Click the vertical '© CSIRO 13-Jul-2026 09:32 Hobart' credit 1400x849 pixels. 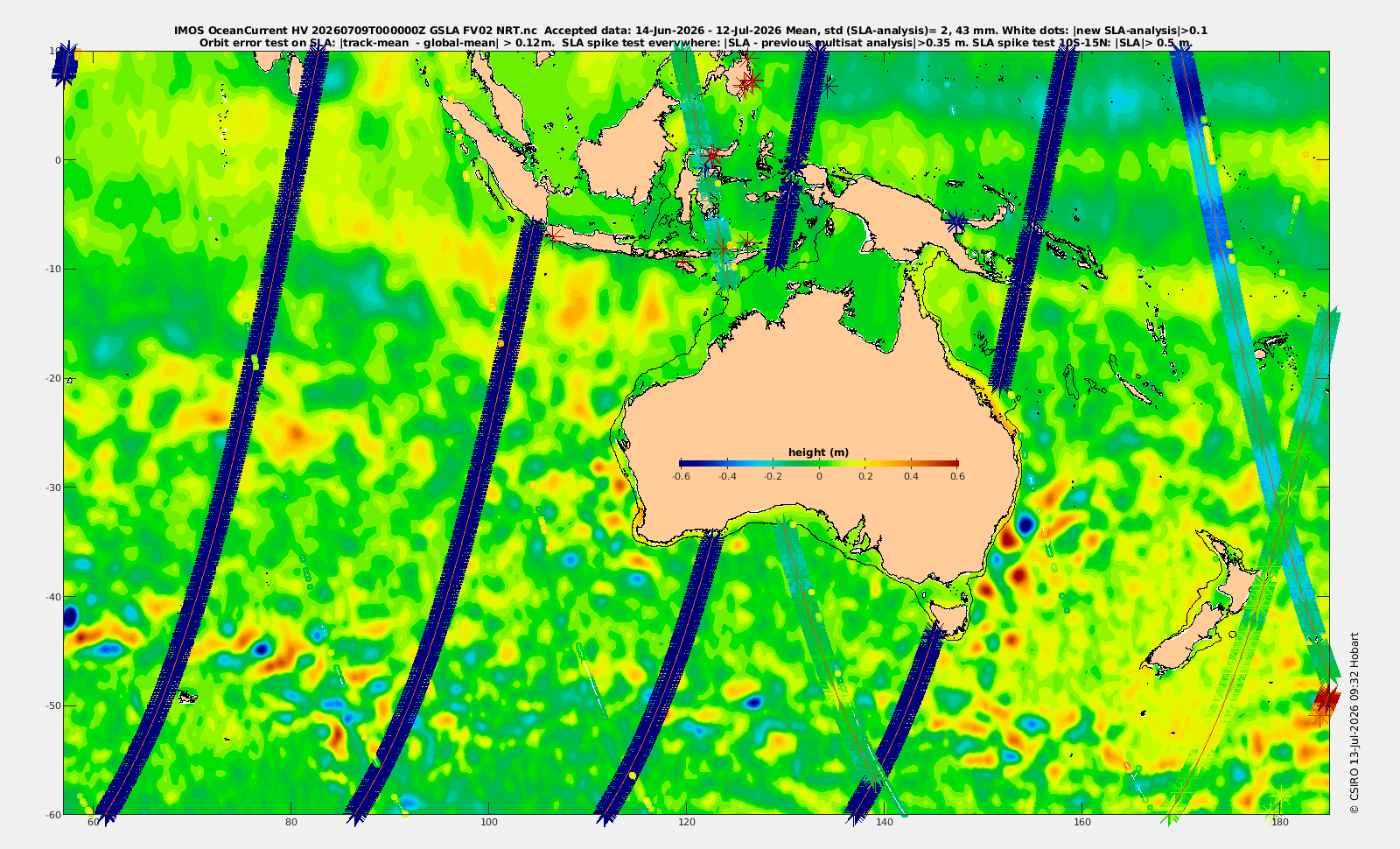pyautogui.click(x=1354, y=723)
